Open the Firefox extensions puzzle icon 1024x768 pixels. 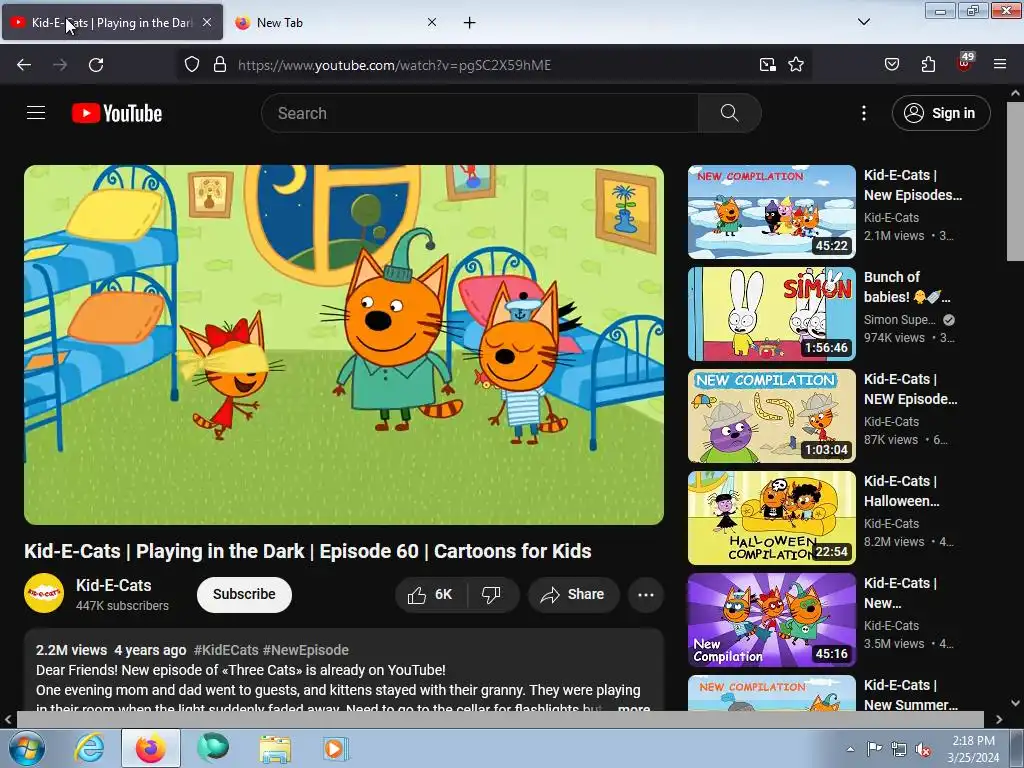(x=928, y=65)
